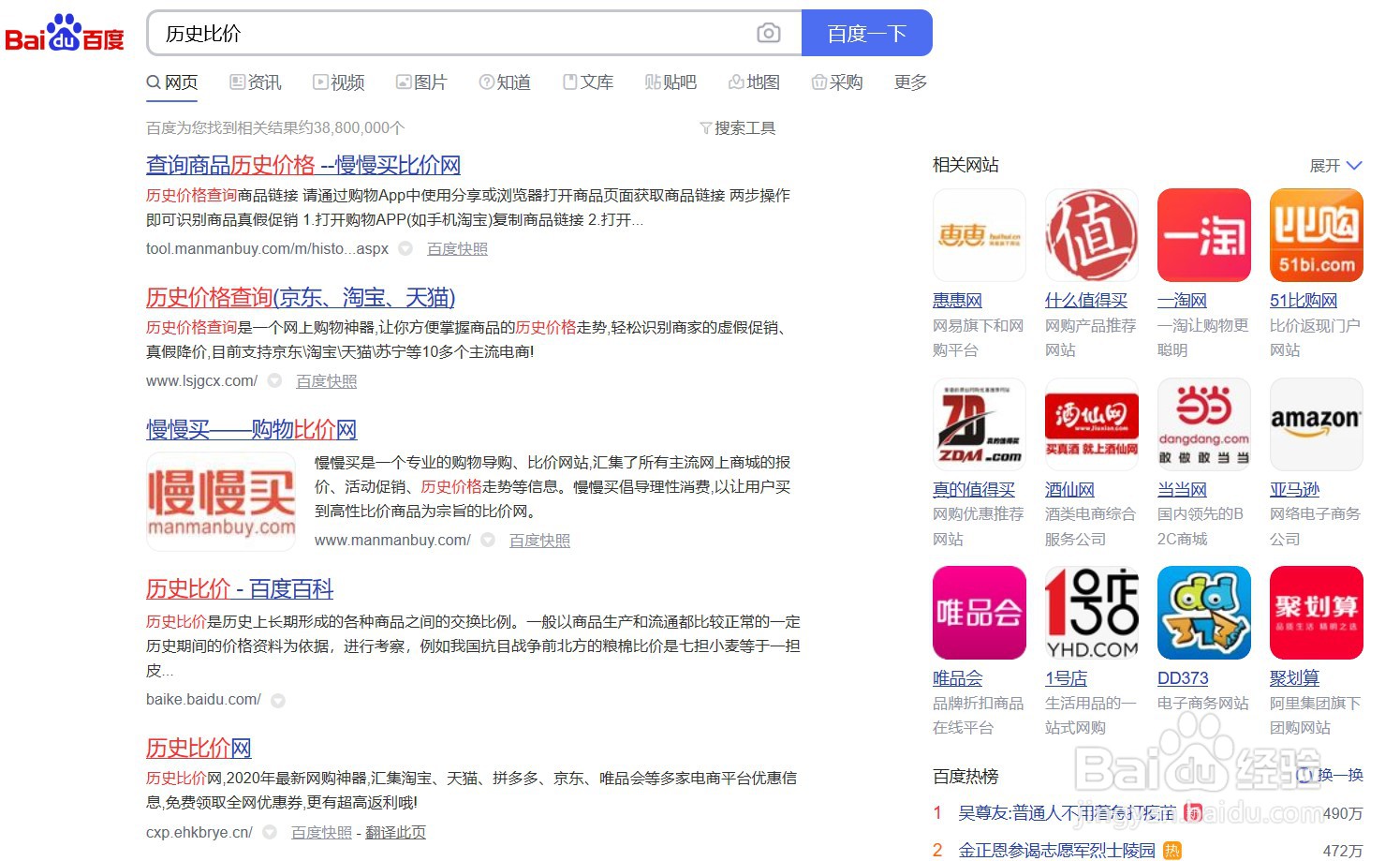Image resolution: width=1400 pixels, height=861 pixels.
Task: Refresh hot list with 换一换
Action: (x=1330, y=776)
